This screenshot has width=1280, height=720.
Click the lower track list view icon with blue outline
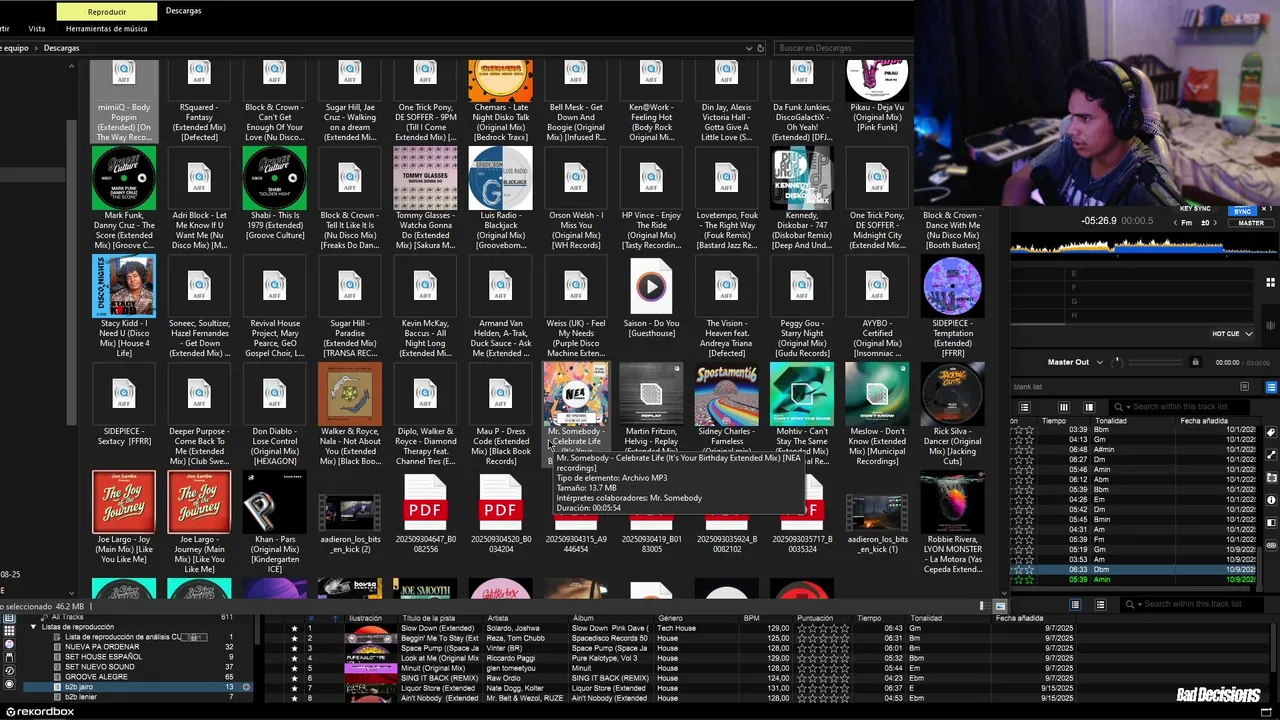tap(1075, 605)
